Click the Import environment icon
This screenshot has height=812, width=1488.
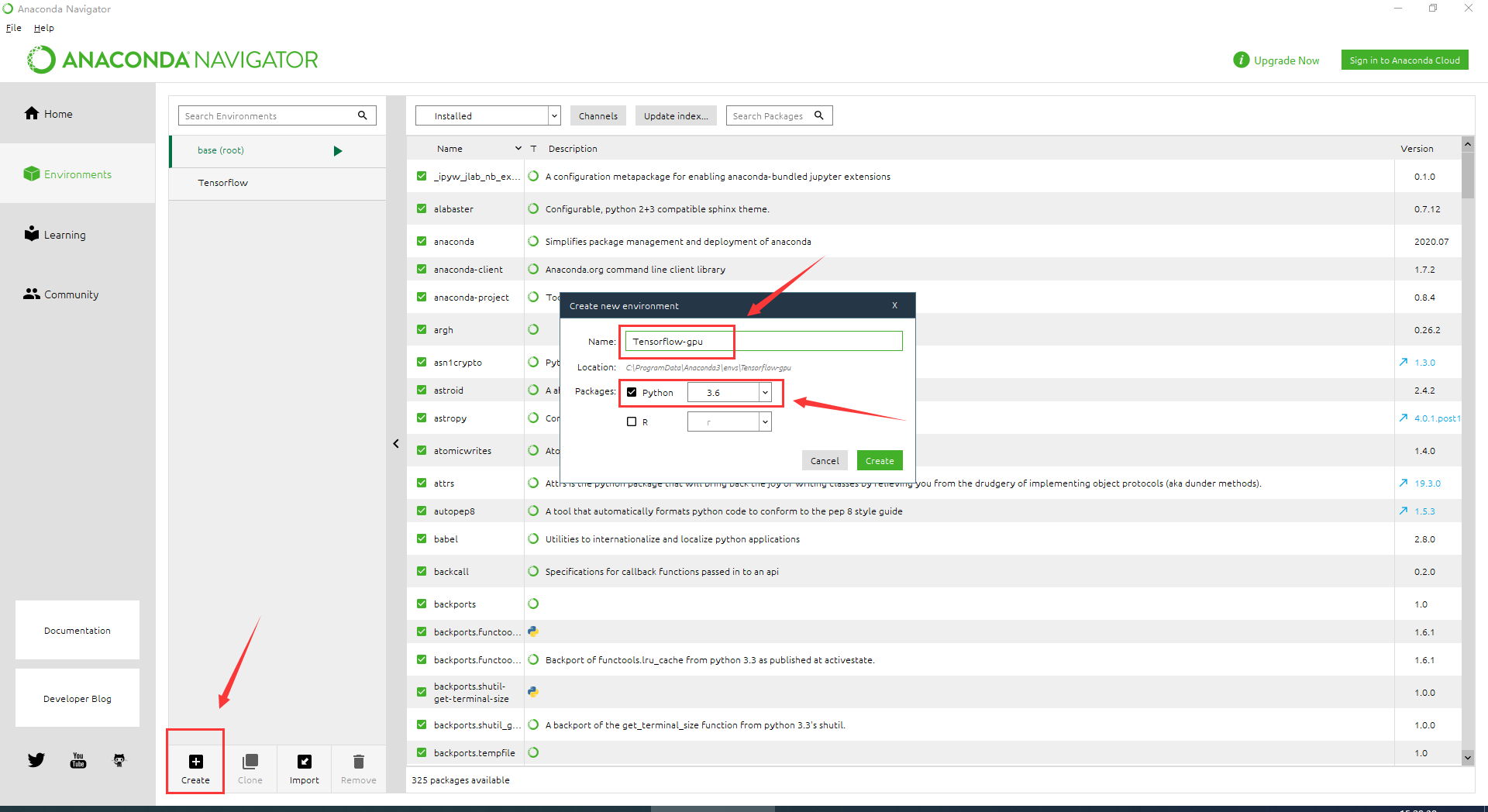click(x=305, y=762)
